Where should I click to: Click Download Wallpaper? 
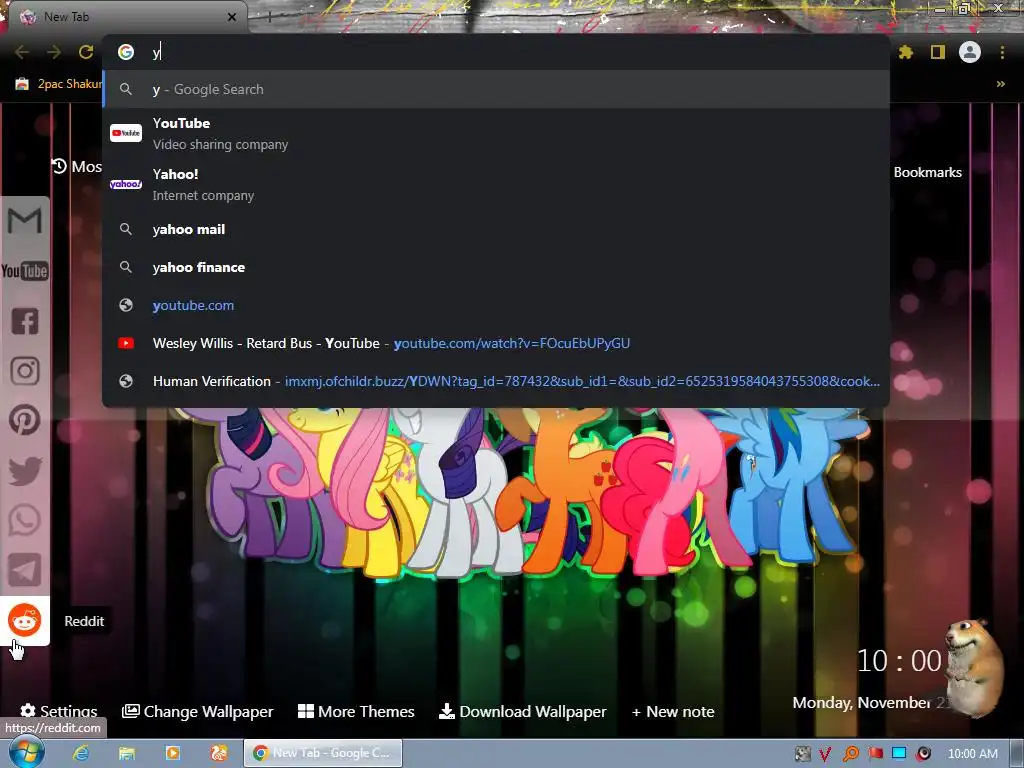pos(522,711)
